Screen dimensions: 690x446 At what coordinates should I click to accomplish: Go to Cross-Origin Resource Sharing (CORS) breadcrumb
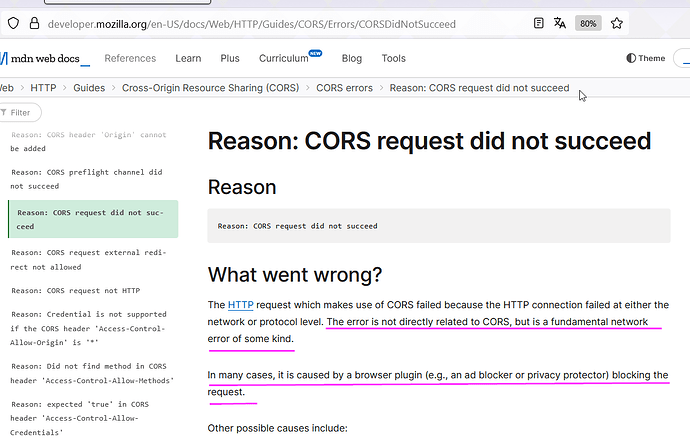pyautogui.click(x=209, y=88)
